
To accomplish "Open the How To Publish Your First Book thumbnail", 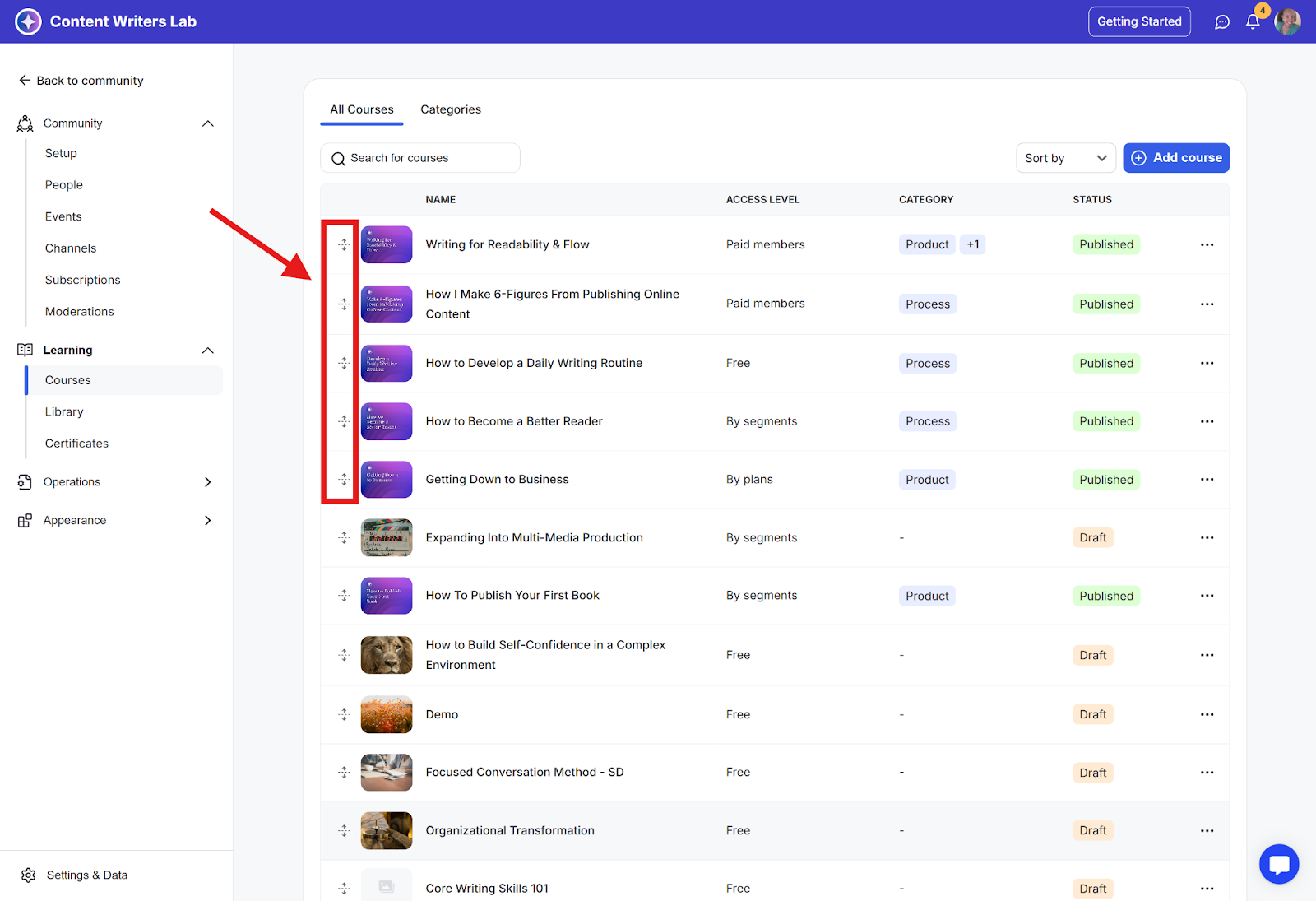I will tap(387, 596).
